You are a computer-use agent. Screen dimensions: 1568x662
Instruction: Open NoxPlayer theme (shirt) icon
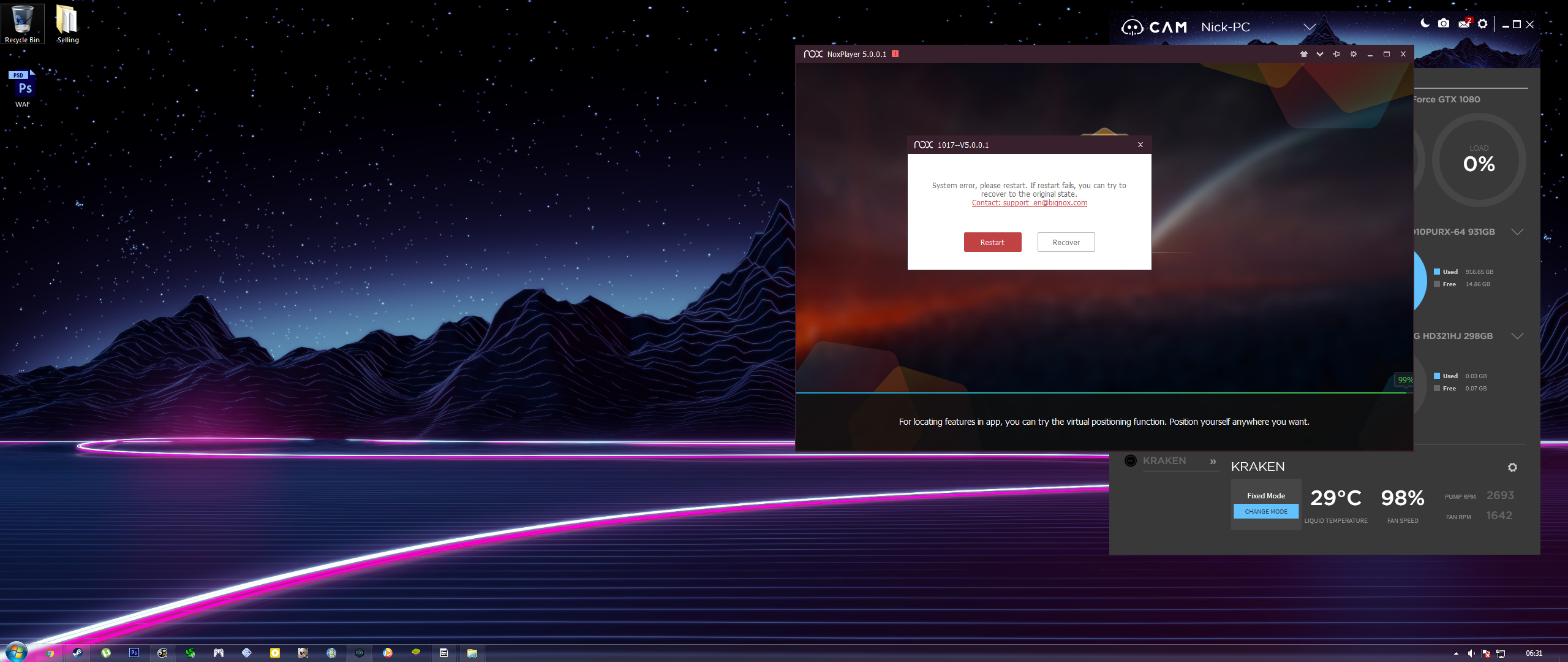(x=1304, y=54)
